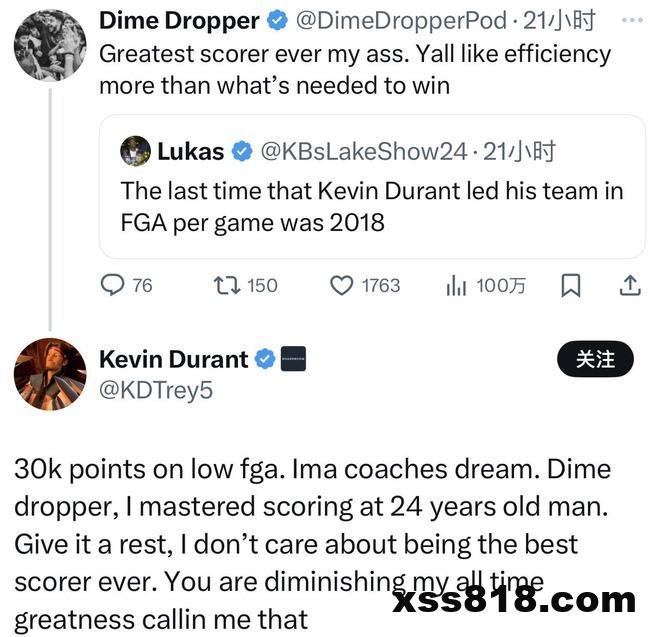Like the tweet with the 1763 heart icon
Viewport: 660px width, 637px height.
tap(341, 285)
